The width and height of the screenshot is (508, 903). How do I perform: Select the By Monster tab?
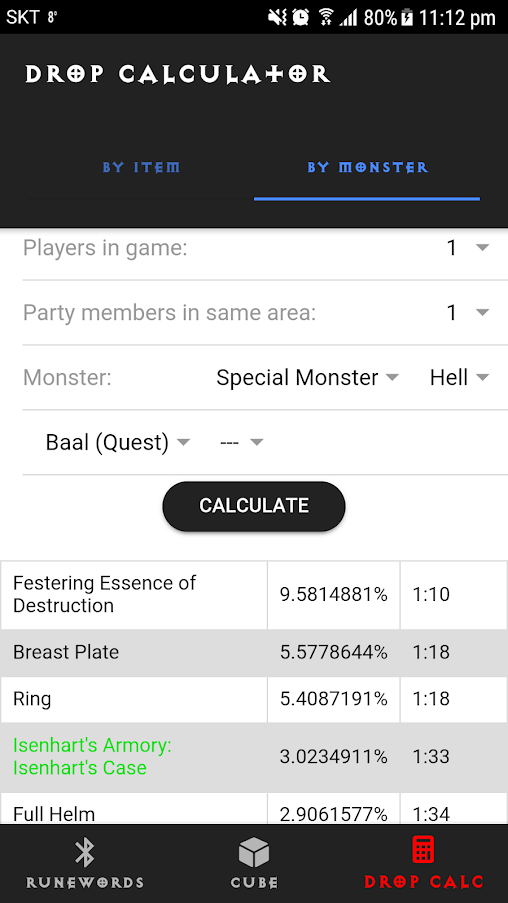(367, 168)
